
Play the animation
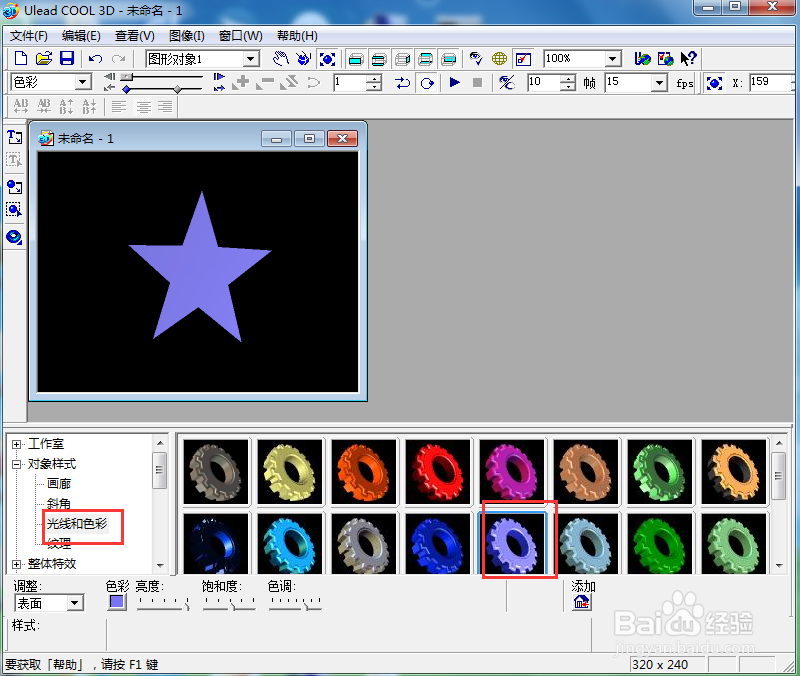coord(454,82)
